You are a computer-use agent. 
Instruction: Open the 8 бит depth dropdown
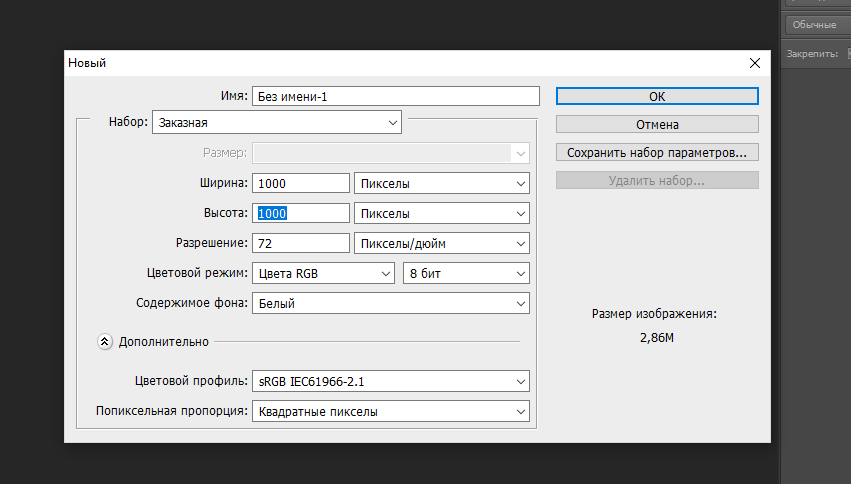[466, 273]
